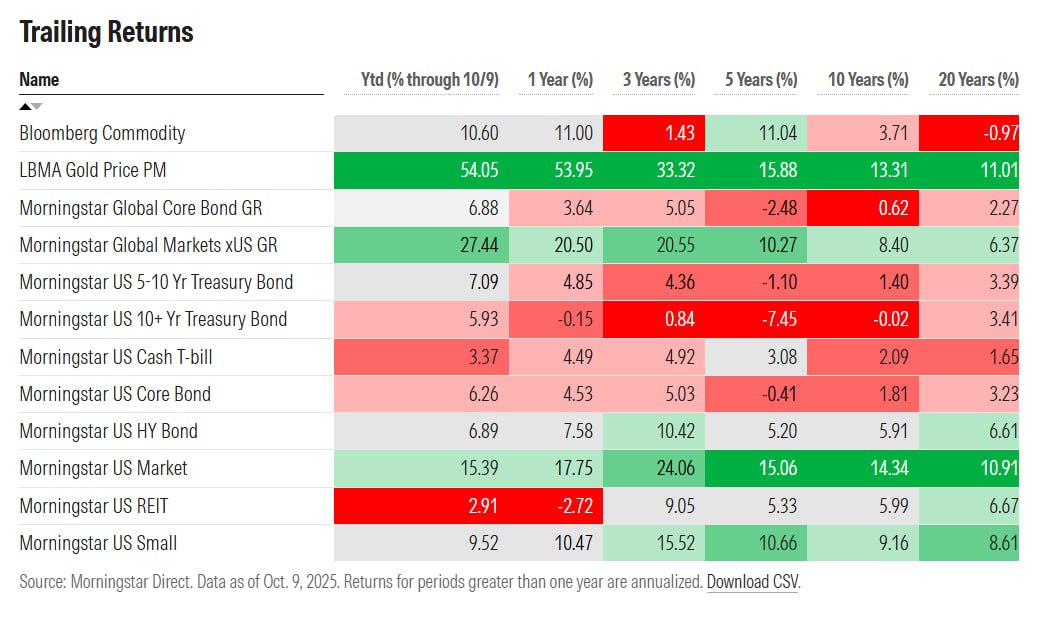
Task: Select the LBMA Gold Price PM row
Action: point(93,170)
